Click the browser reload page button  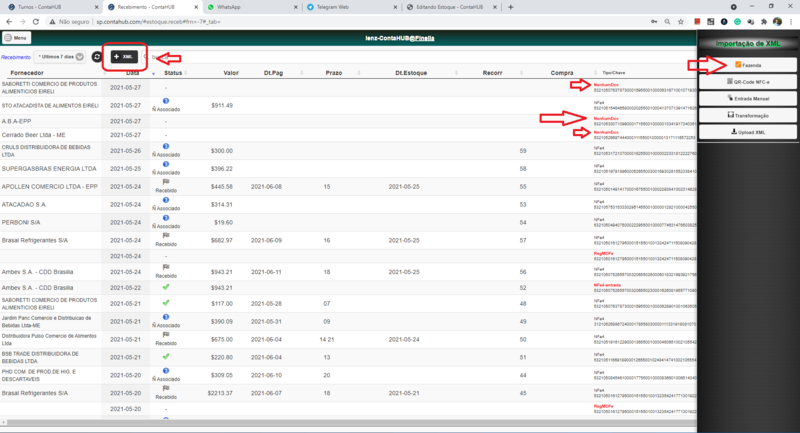(x=36, y=21)
